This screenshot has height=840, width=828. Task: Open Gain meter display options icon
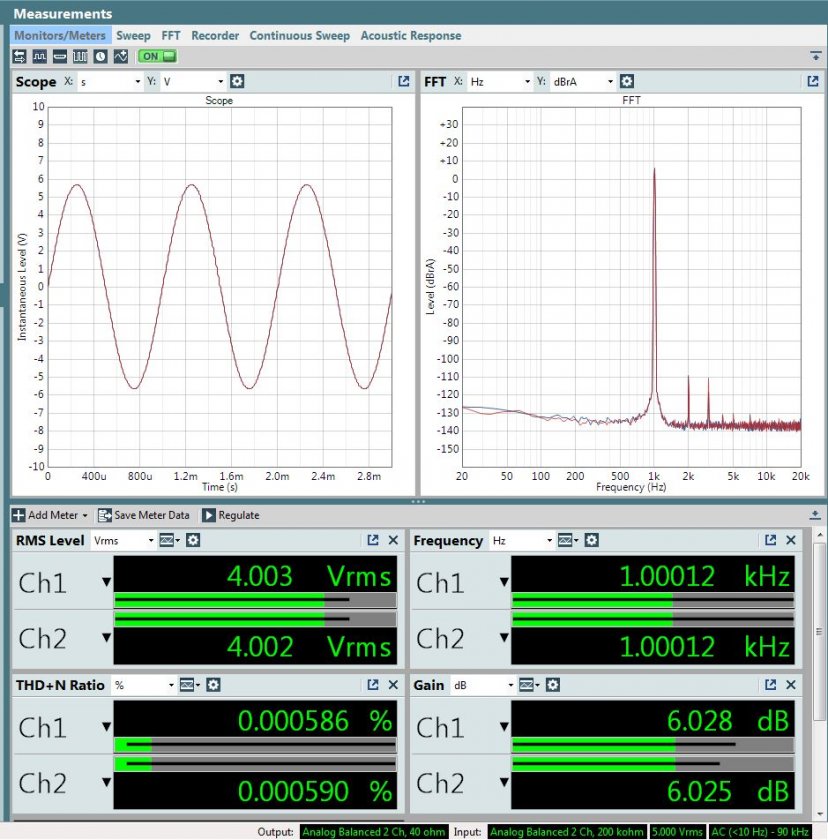(x=529, y=685)
